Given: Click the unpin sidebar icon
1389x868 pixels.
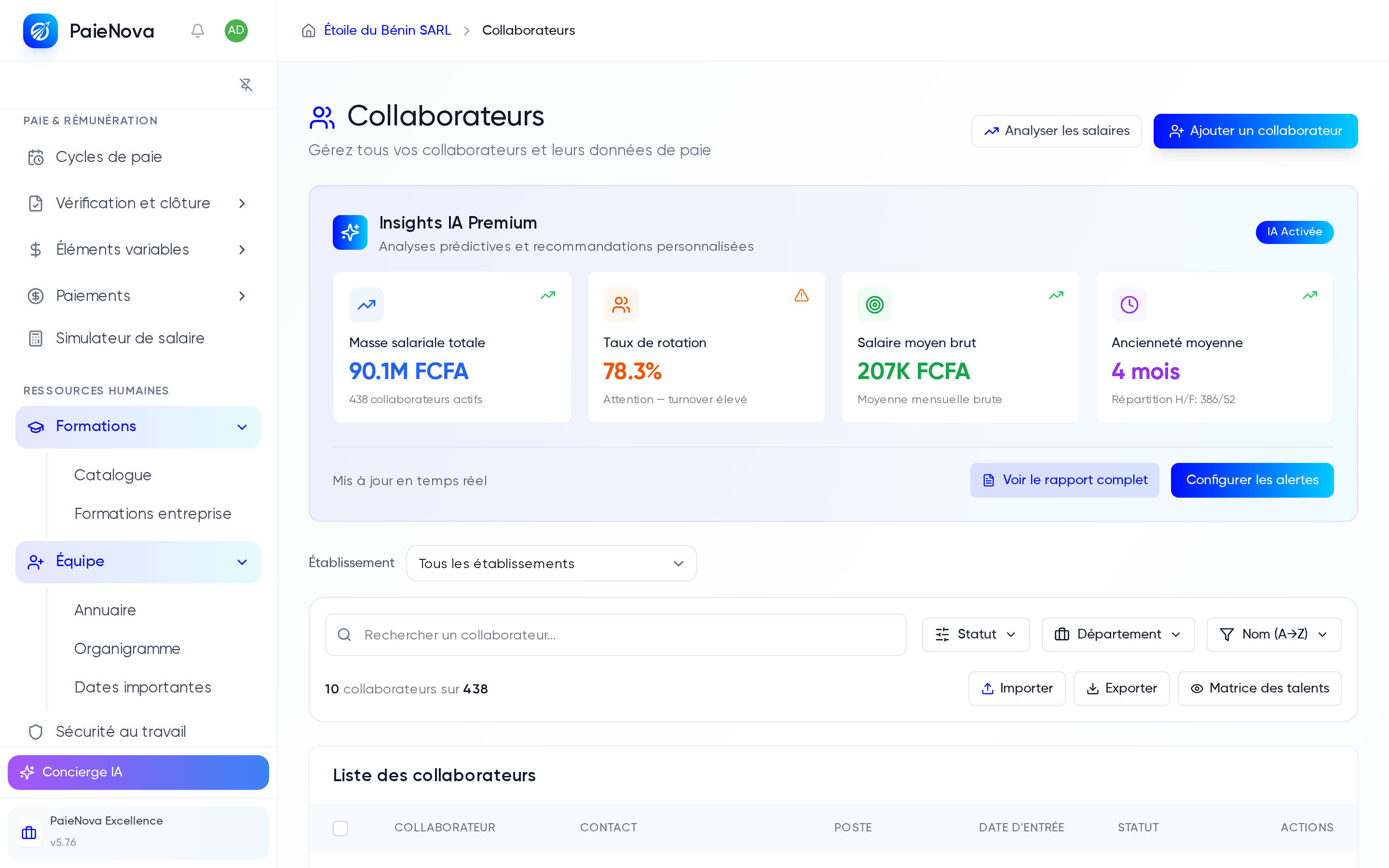Looking at the screenshot, I should (x=245, y=85).
